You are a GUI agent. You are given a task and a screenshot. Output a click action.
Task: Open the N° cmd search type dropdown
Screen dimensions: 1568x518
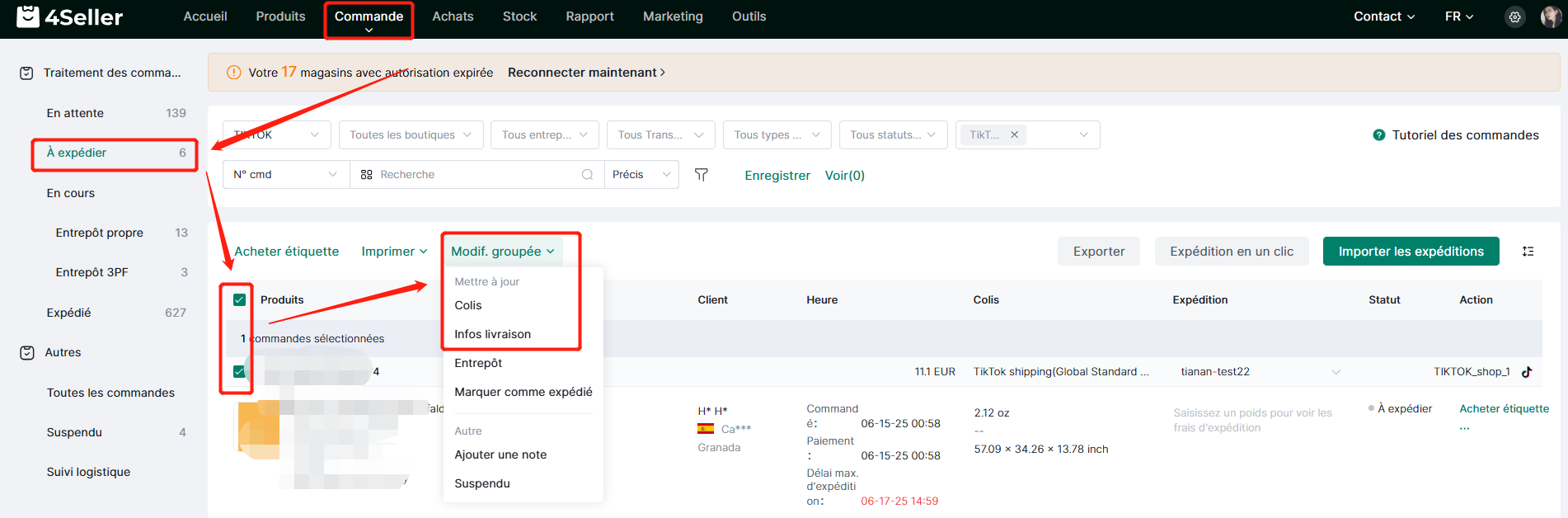[x=285, y=175]
